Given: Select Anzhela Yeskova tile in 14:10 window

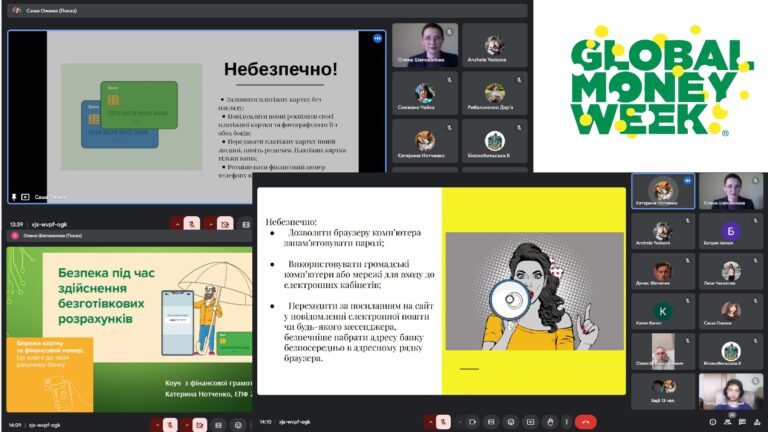Looking at the screenshot, I should [663, 231].
